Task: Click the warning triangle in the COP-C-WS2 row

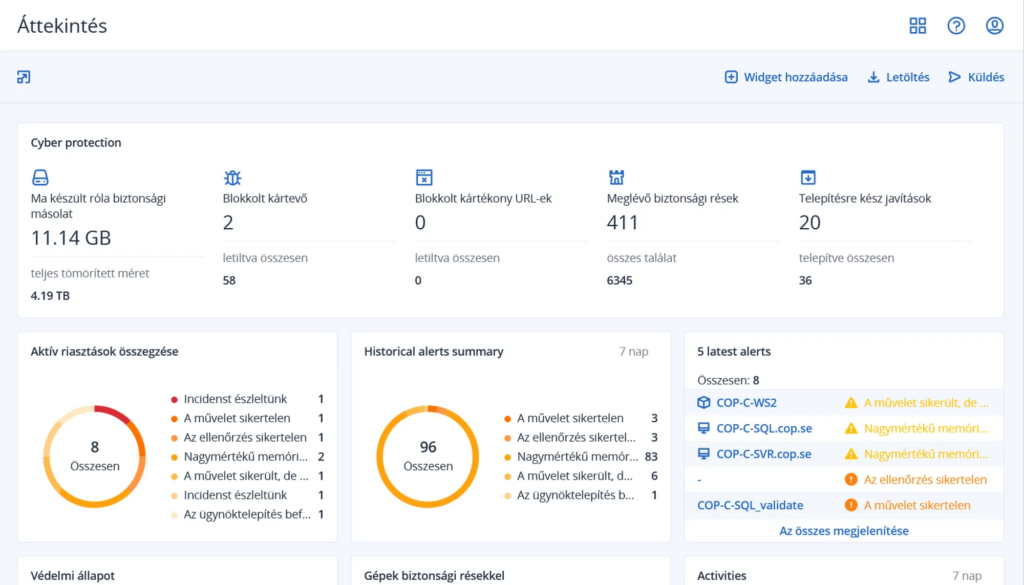Action: click(851, 403)
